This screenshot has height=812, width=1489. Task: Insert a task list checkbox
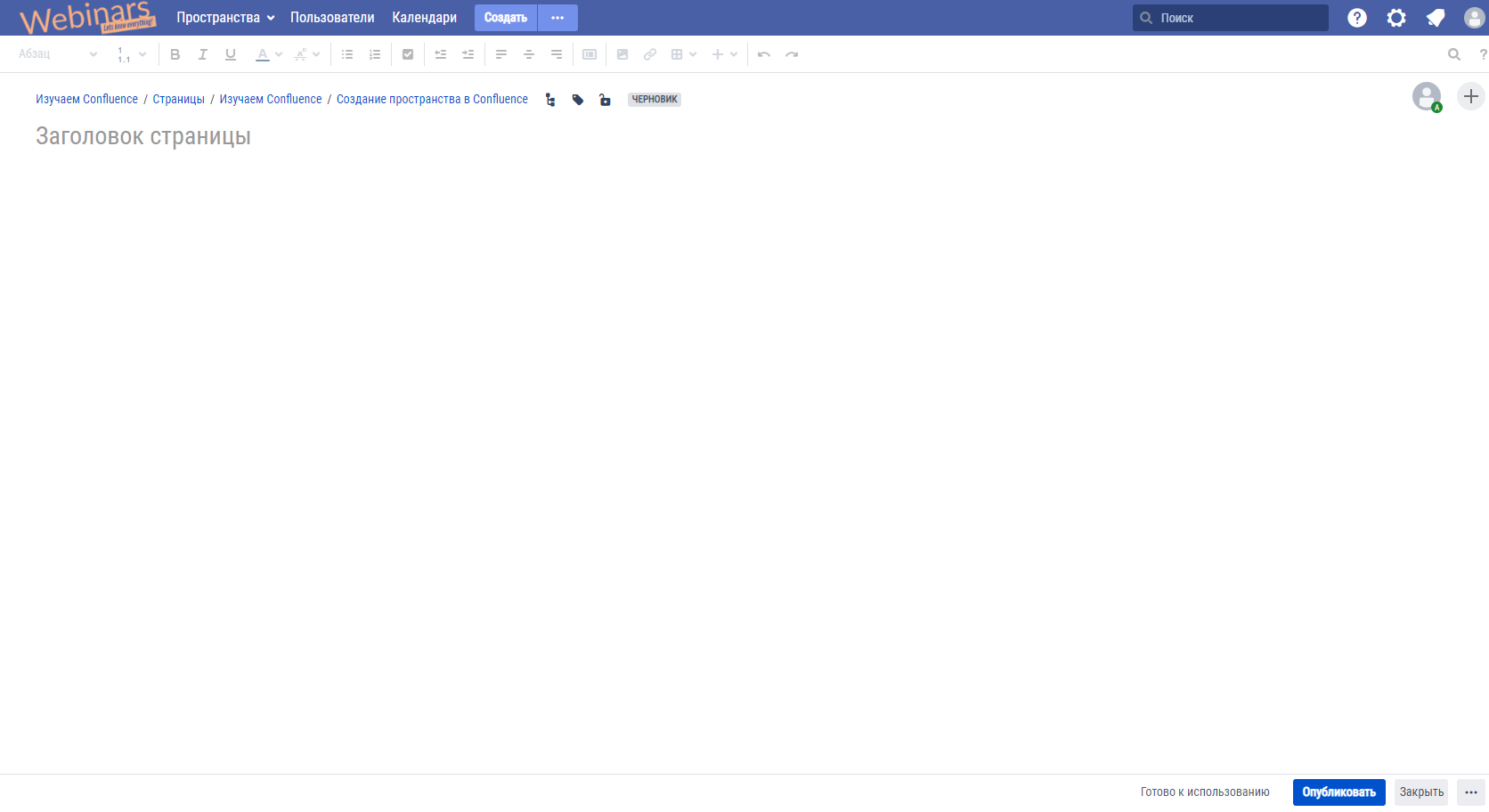(x=408, y=54)
